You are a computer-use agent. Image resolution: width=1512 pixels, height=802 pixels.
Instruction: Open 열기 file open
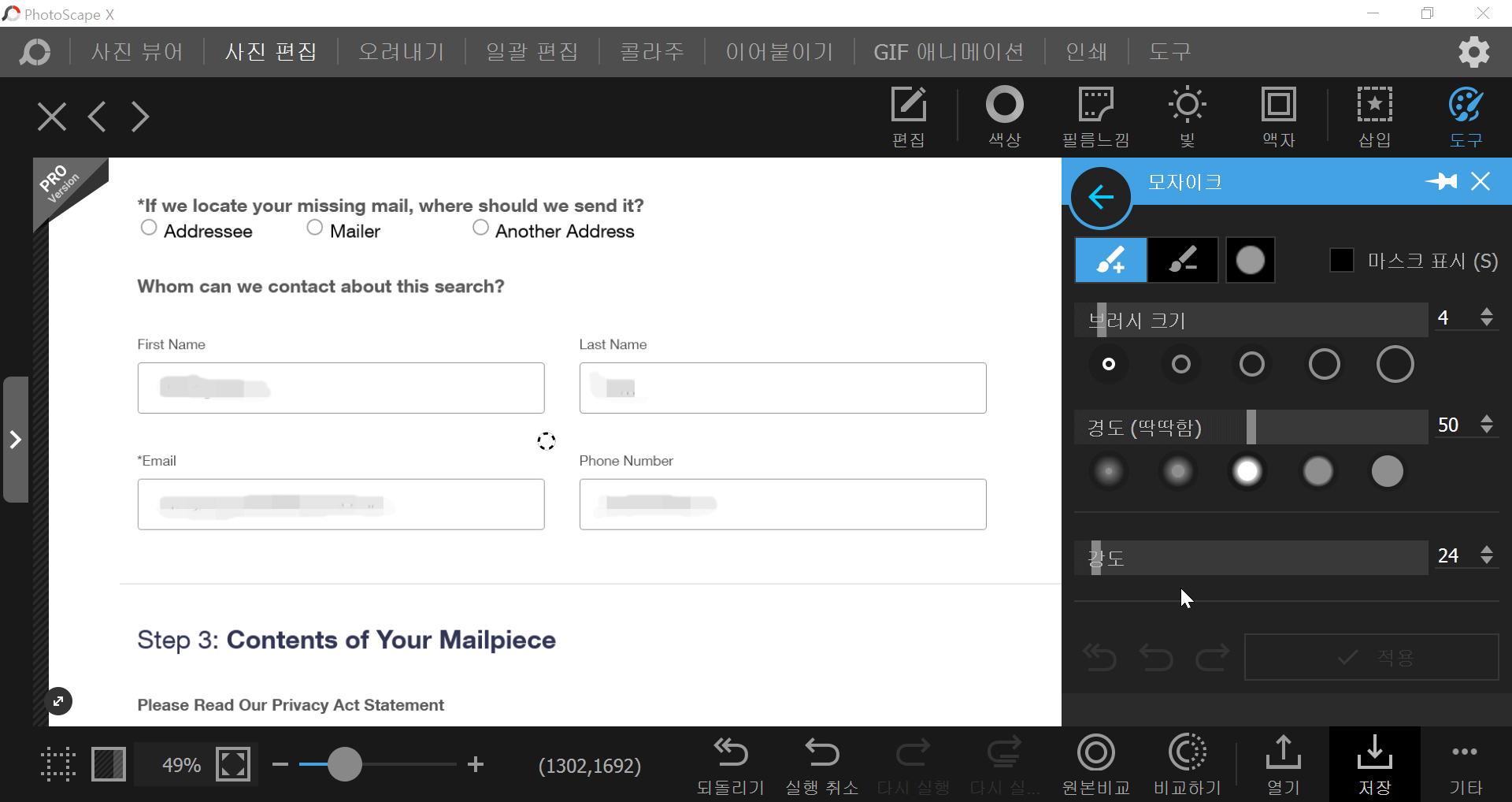click(1283, 764)
